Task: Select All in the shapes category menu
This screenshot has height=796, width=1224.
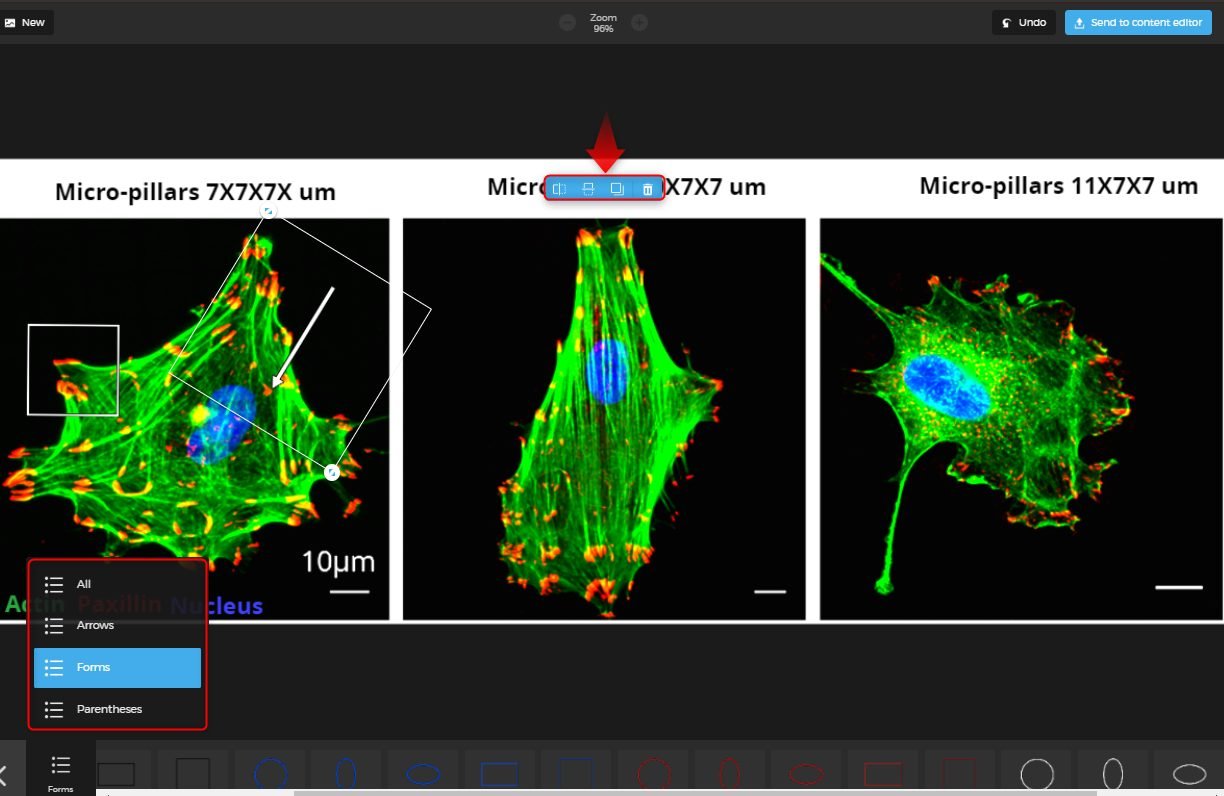Action: (x=118, y=584)
